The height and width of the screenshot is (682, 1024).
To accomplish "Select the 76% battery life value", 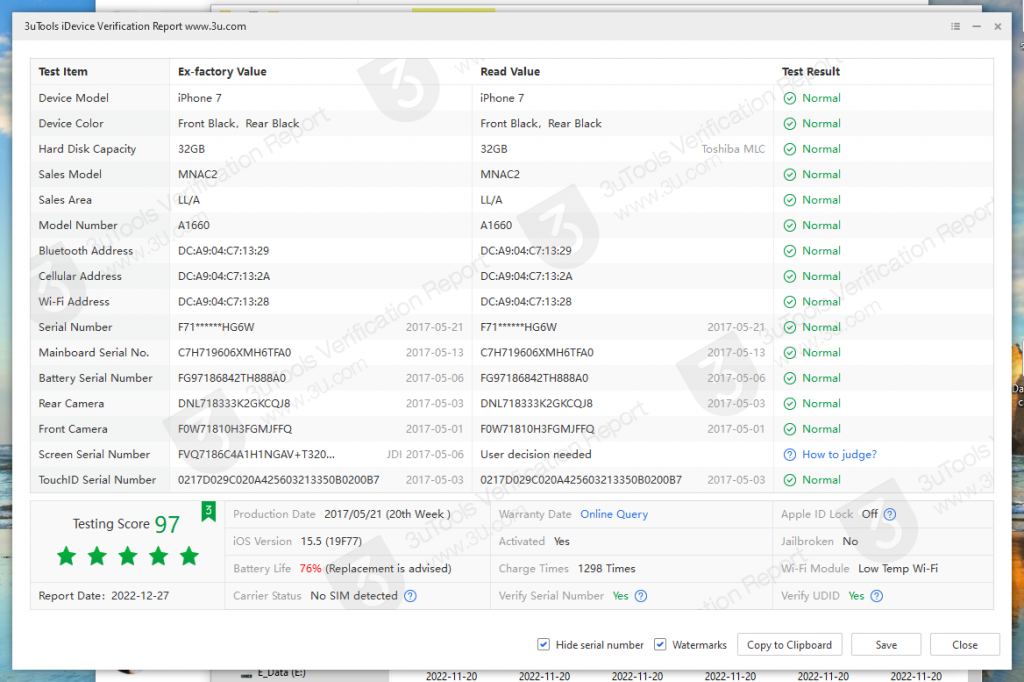I will 310,568.
